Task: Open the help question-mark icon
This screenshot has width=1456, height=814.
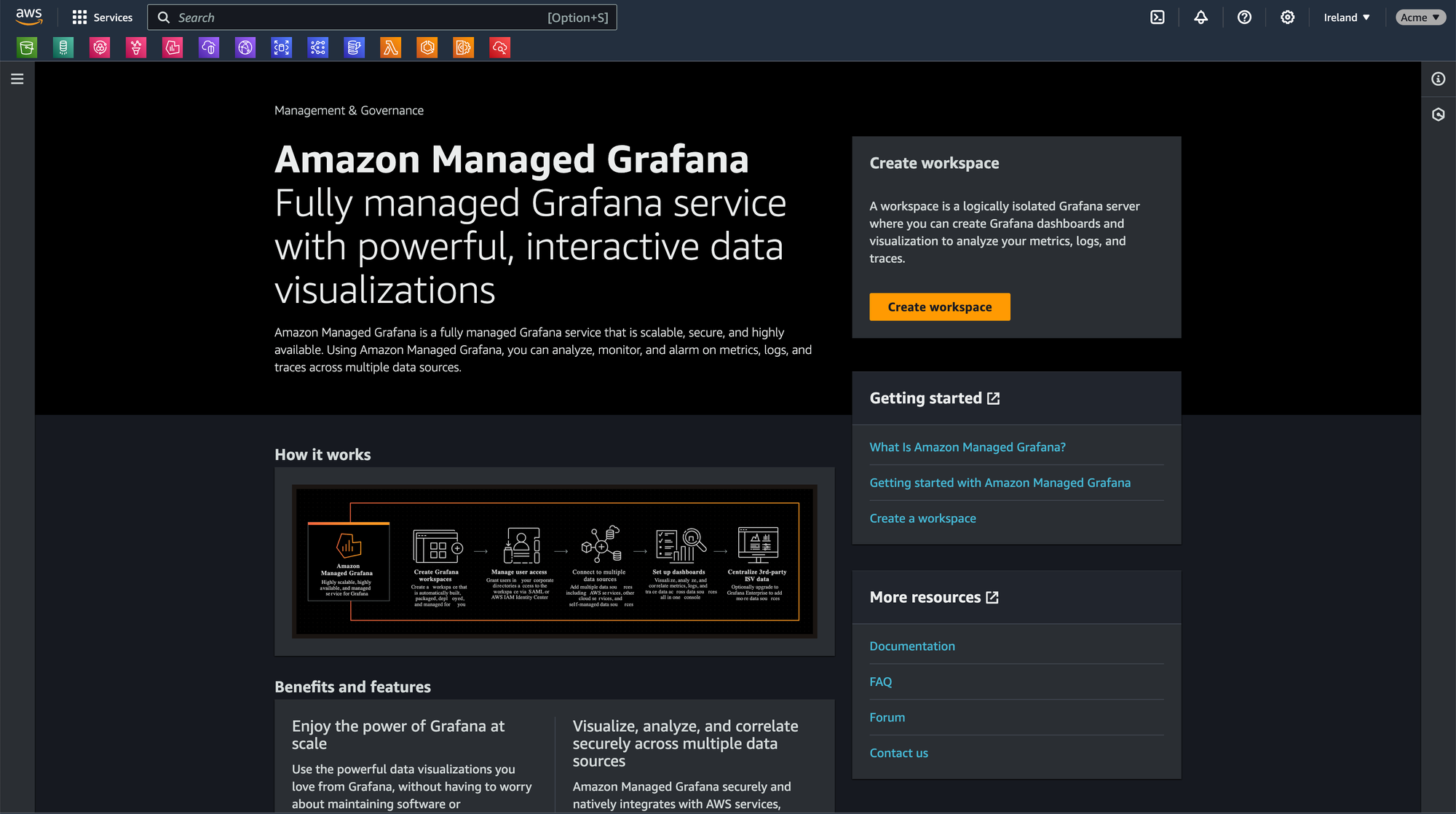Action: click(x=1244, y=17)
